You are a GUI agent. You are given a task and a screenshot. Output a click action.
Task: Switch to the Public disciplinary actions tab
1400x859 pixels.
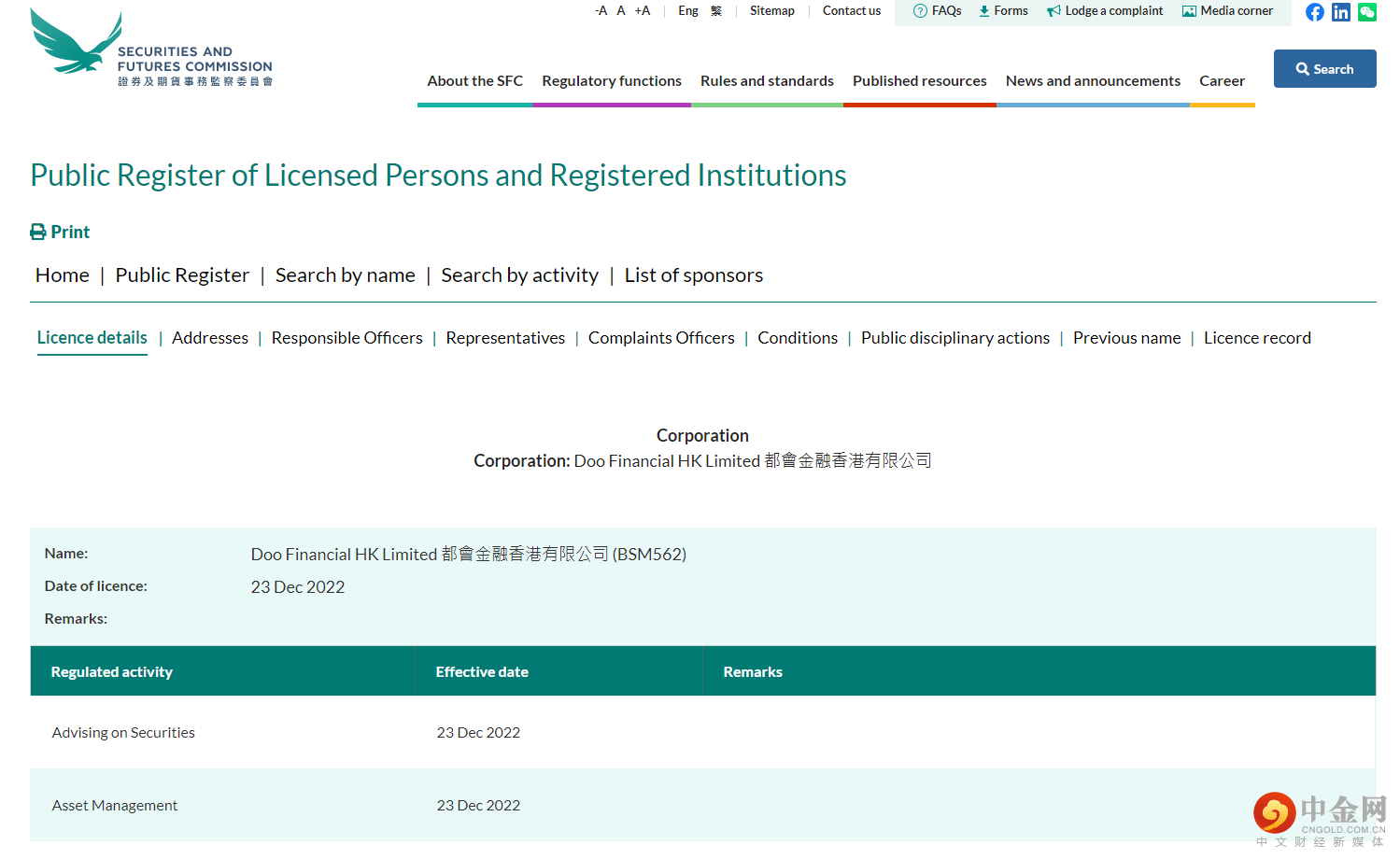(955, 338)
